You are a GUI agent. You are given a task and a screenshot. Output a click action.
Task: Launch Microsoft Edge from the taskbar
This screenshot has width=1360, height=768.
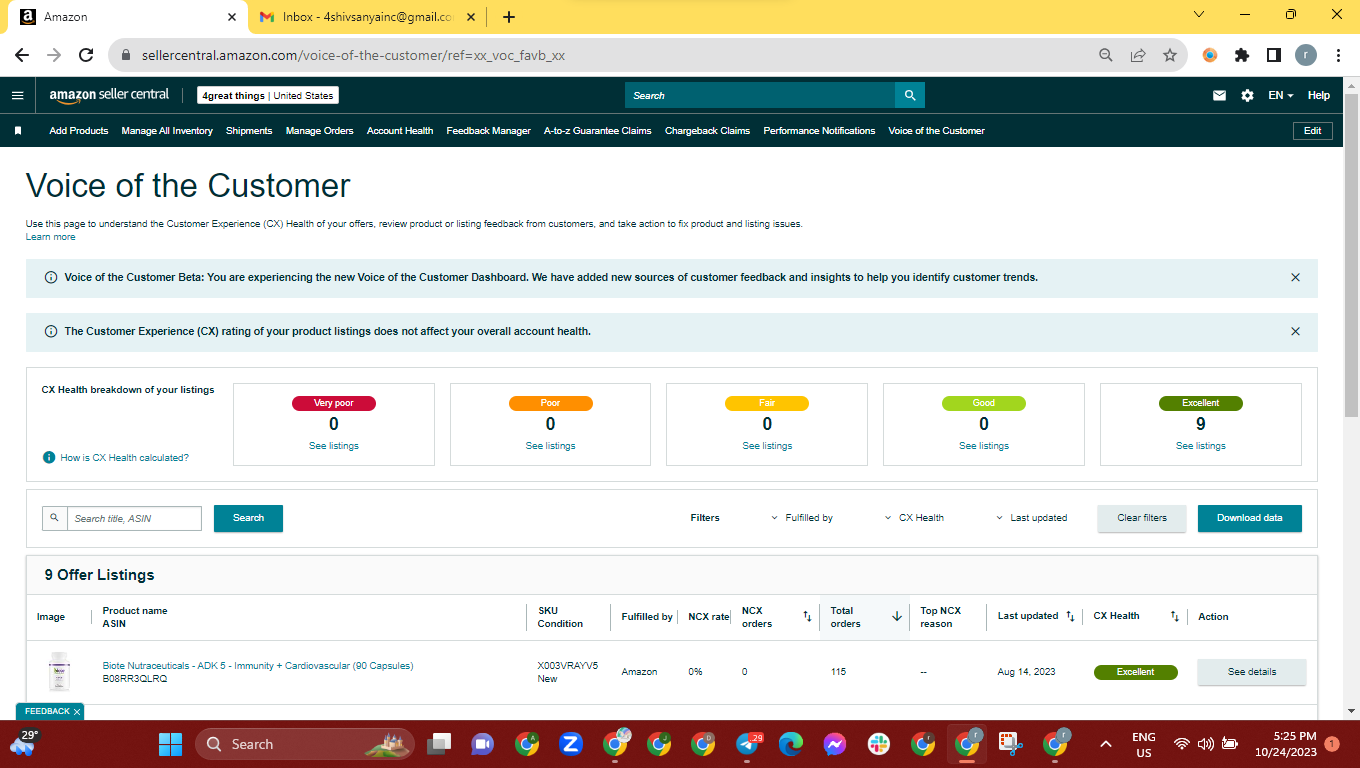tap(791, 744)
